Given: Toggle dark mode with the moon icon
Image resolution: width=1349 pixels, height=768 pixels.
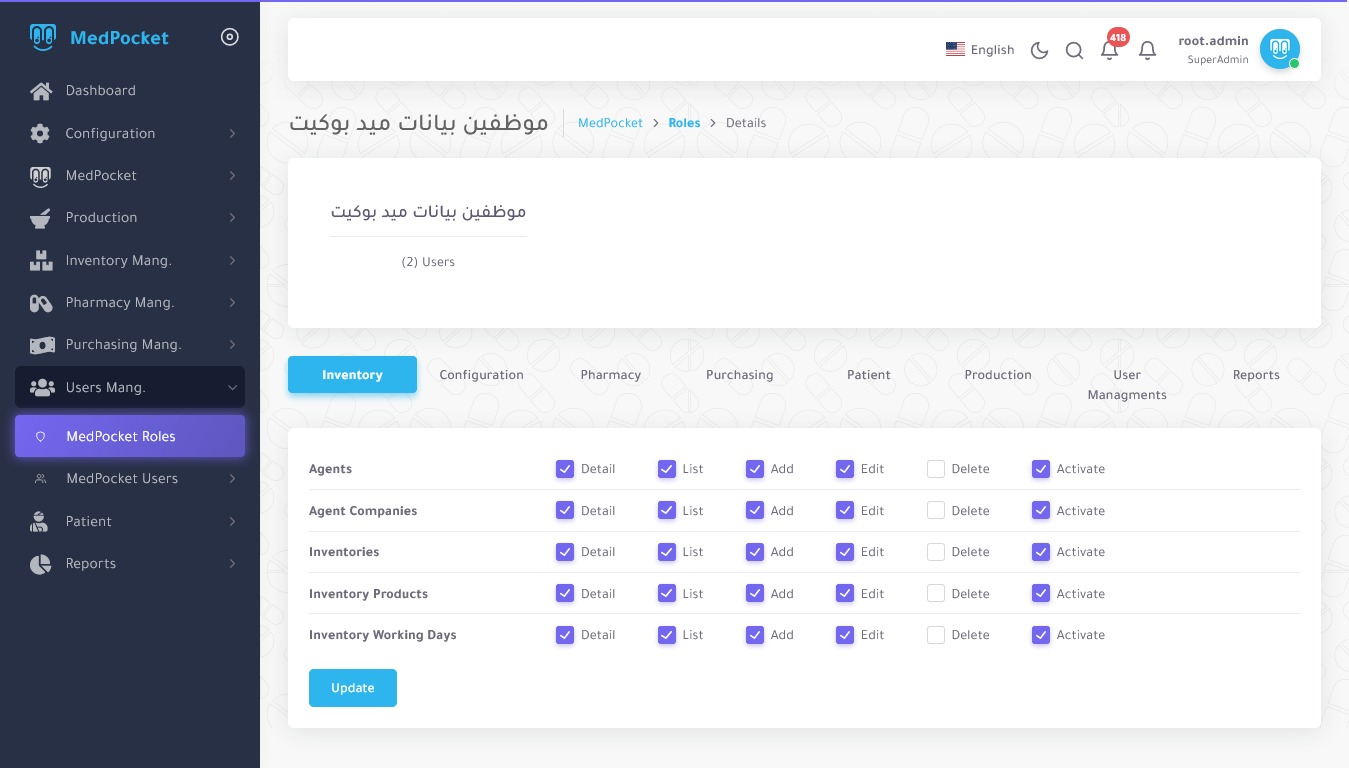Looking at the screenshot, I should tap(1039, 50).
